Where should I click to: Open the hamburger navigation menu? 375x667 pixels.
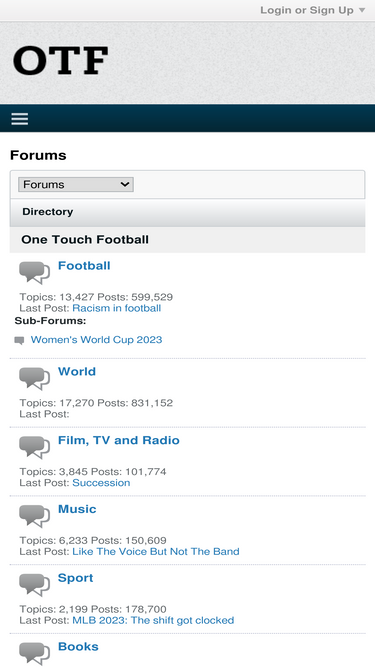pos(20,119)
